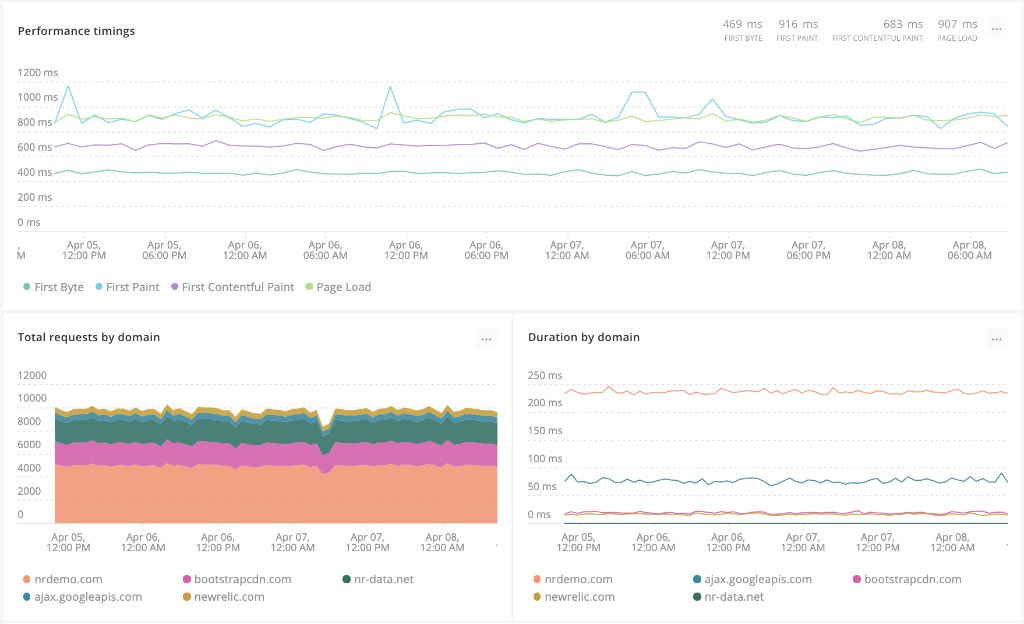Open the Performance timings options menu
This screenshot has width=1024, height=624.
pos(996,29)
